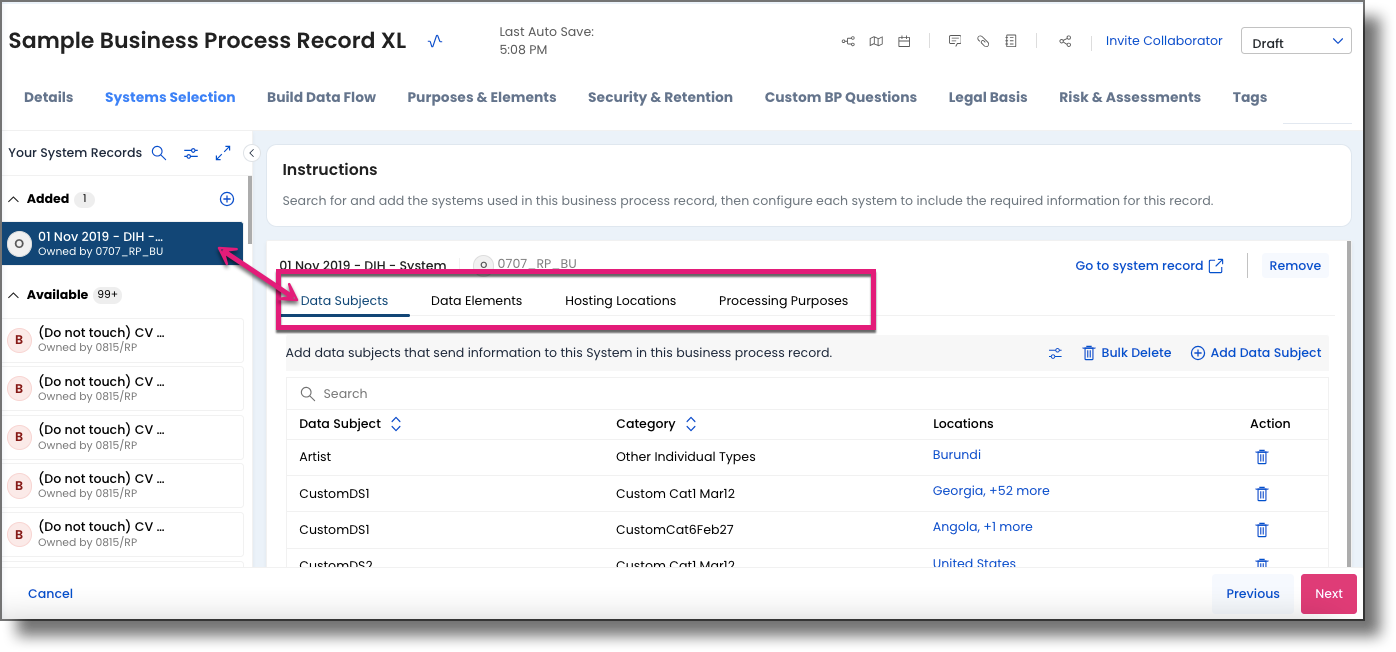Toggle sorting on the Category column

point(690,423)
